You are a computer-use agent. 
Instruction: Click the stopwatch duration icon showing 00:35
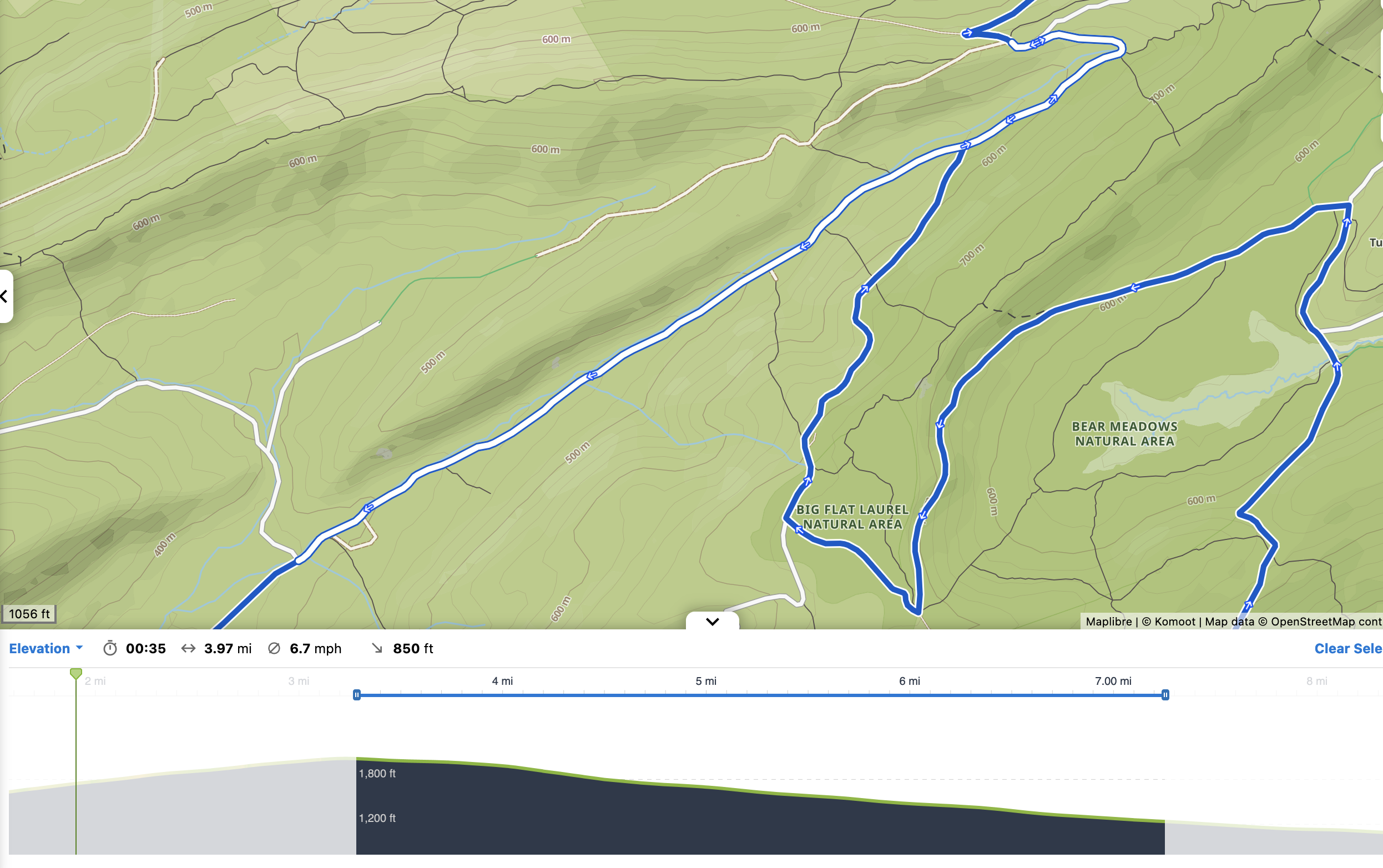110,648
